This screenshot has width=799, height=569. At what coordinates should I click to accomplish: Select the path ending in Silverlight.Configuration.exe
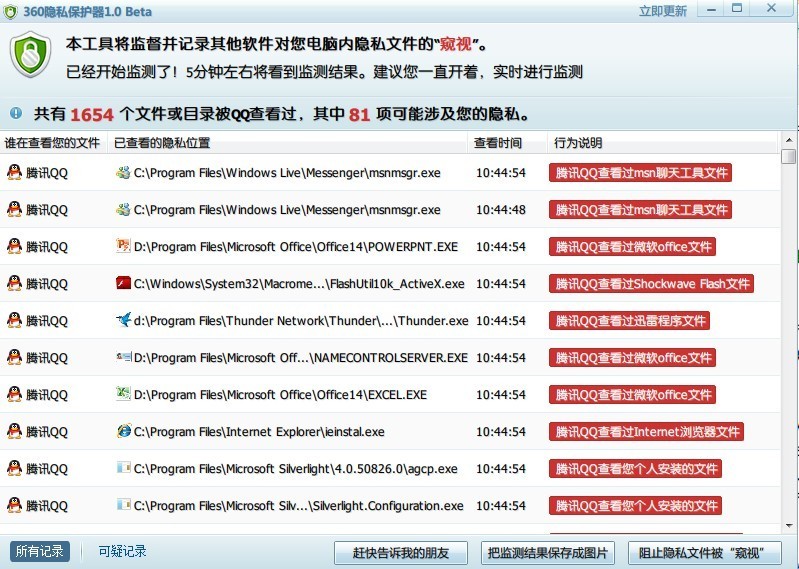tap(299, 505)
